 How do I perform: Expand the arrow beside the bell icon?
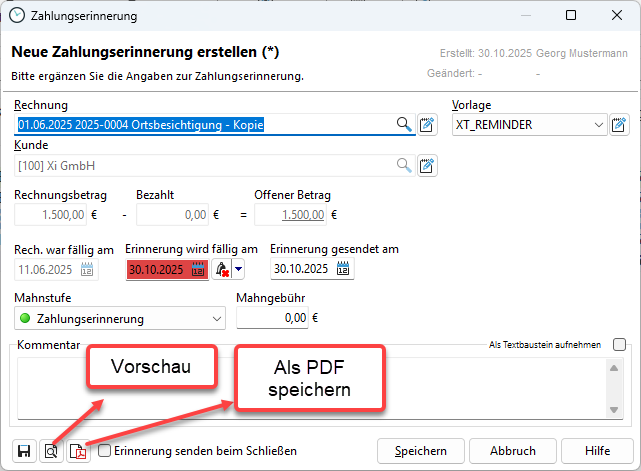pos(238,269)
